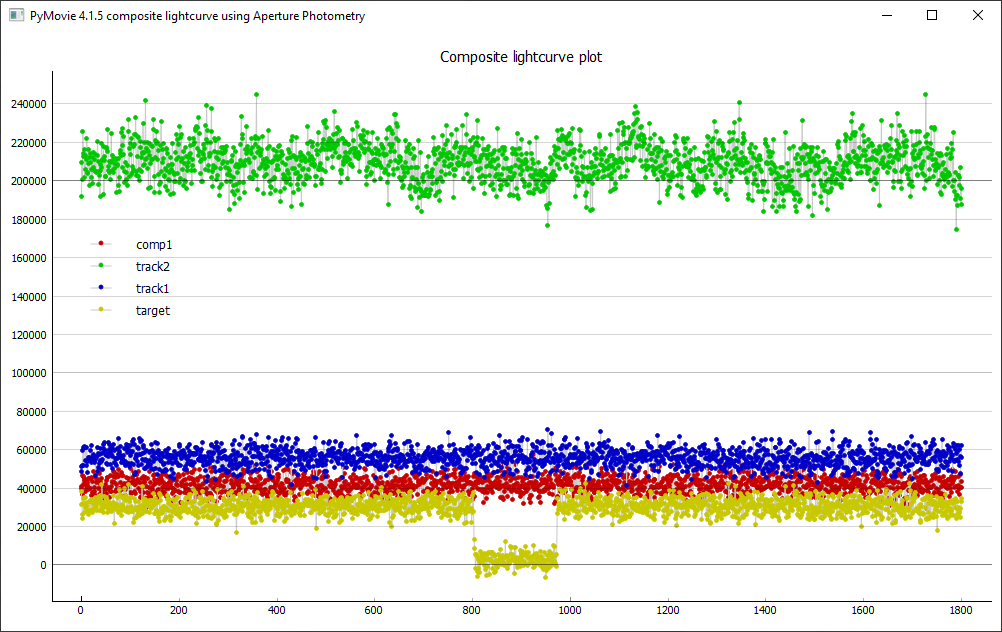Image resolution: width=1002 pixels, height=632 pixels.
Task: Click the yellow target dip near zero
Action: pyautogui.click(x=515, y=559)
